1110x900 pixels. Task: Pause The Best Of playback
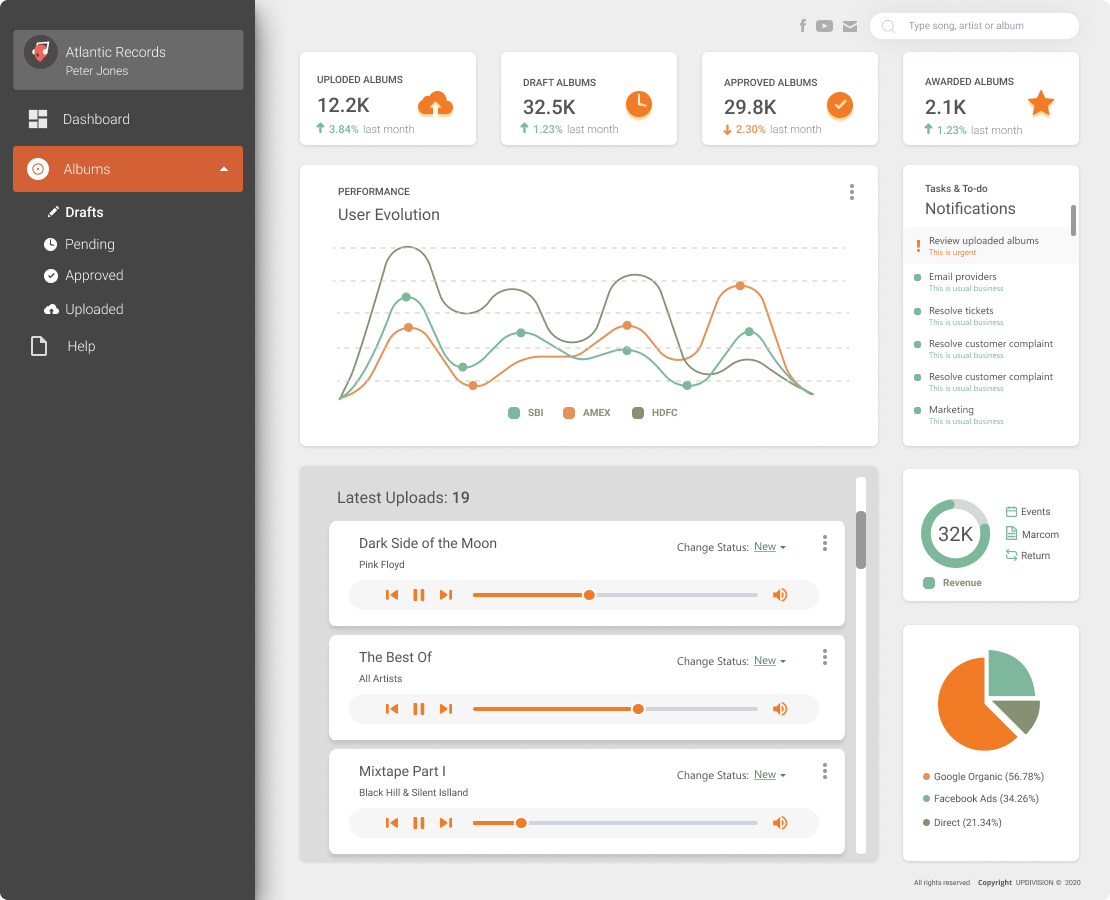click(x=419, y=709)
